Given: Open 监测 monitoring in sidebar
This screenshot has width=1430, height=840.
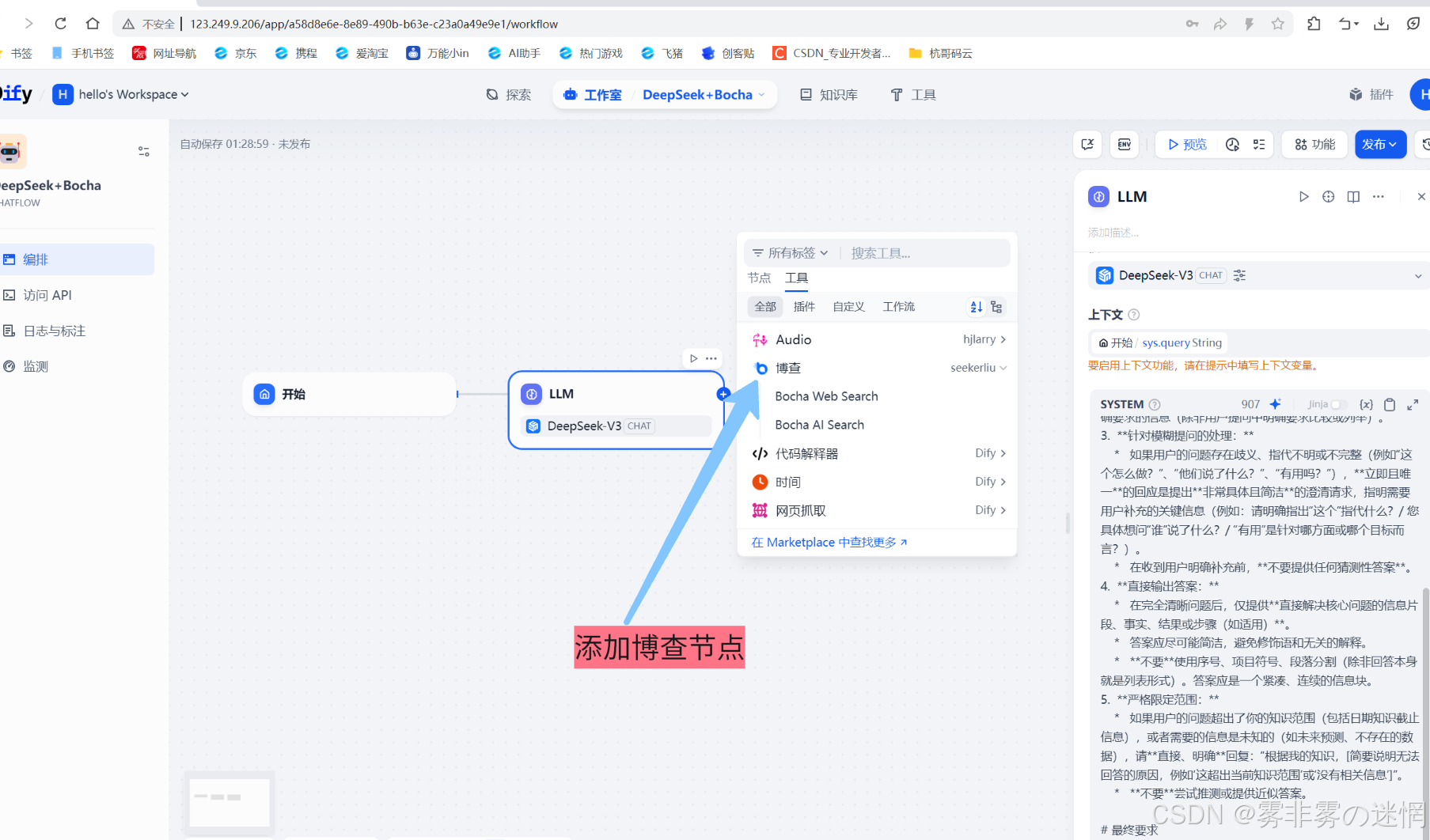Looking at the screenshot, I should click(77, 366).
